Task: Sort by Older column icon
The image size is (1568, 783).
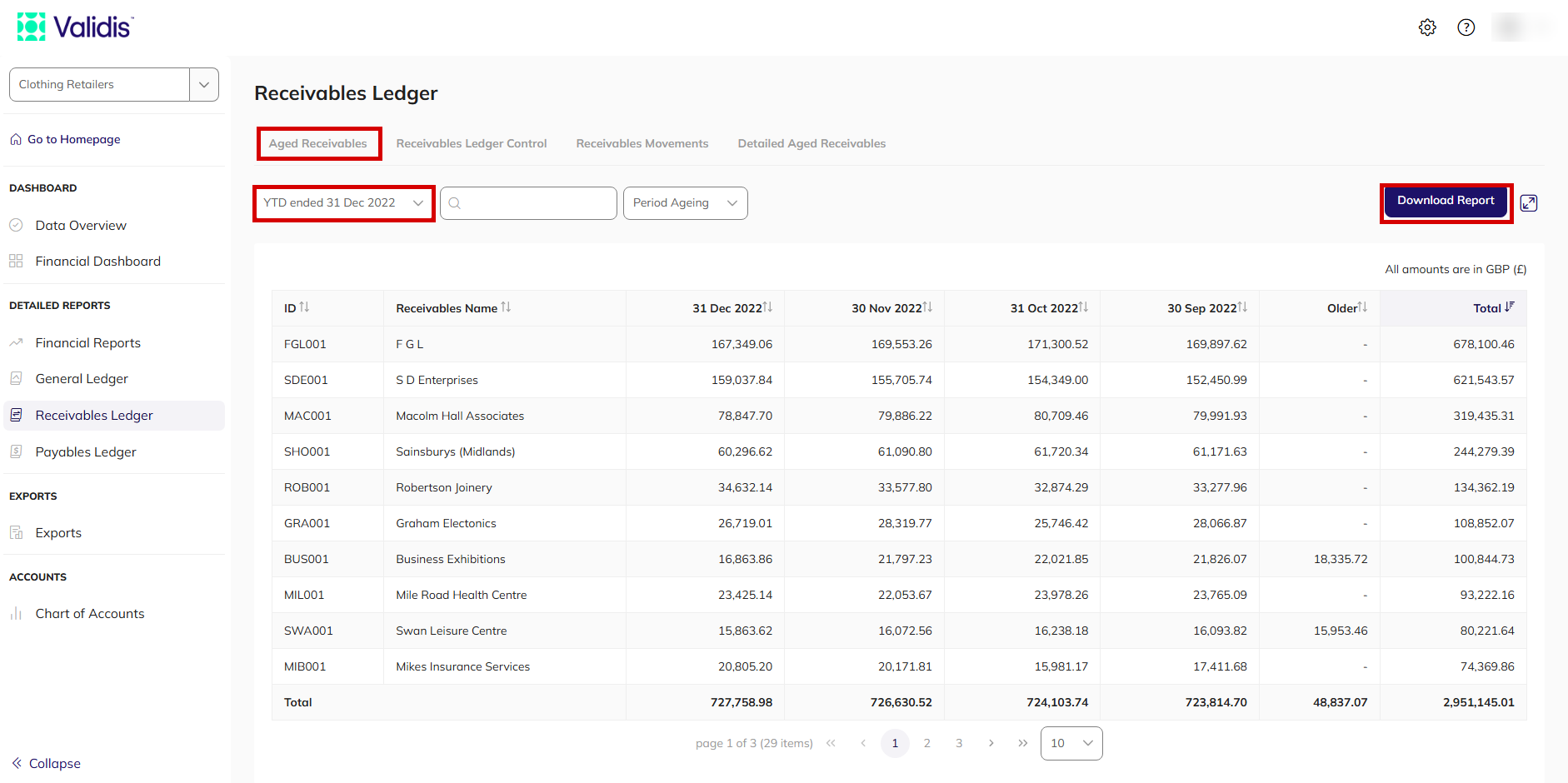Action: click(1362, 307)
